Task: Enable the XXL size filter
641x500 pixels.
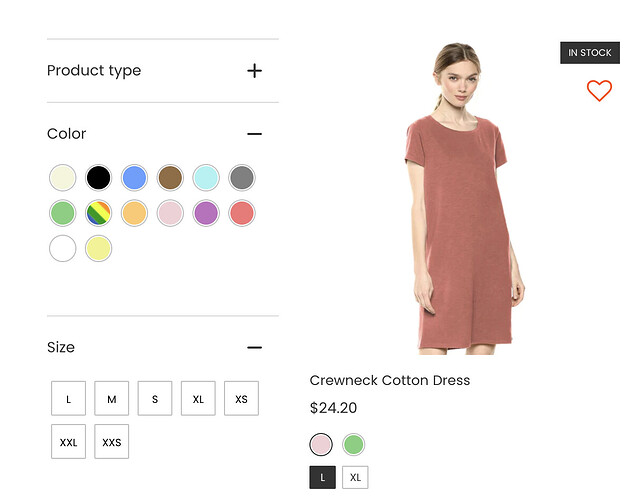Action: [x=68, y=442]
